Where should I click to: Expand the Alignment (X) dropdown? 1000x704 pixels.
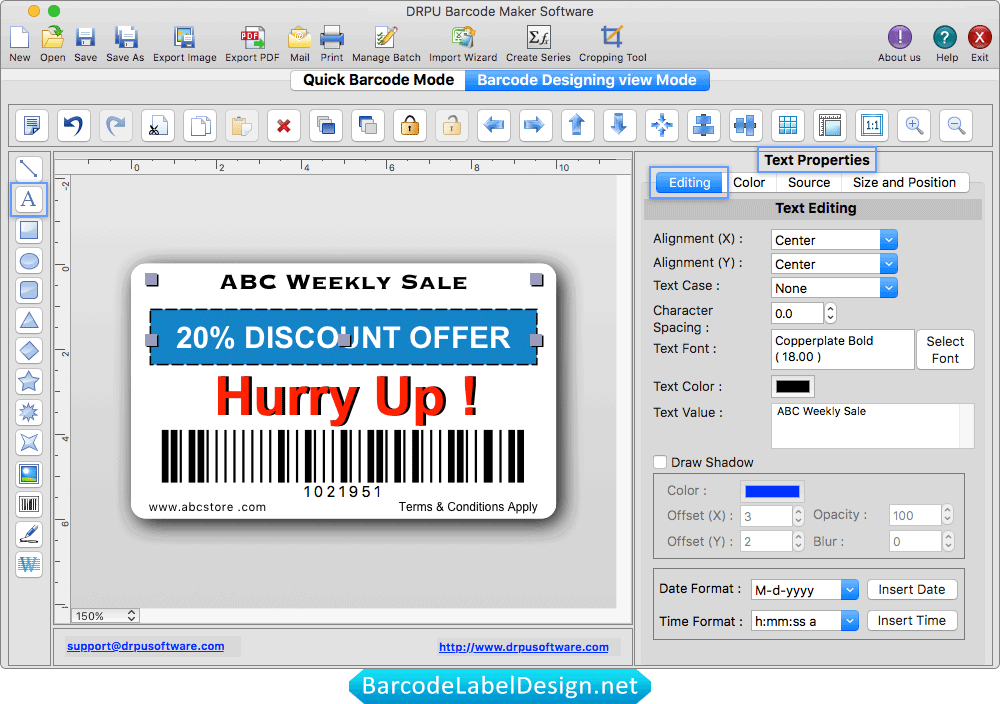[x=889, y=240]
